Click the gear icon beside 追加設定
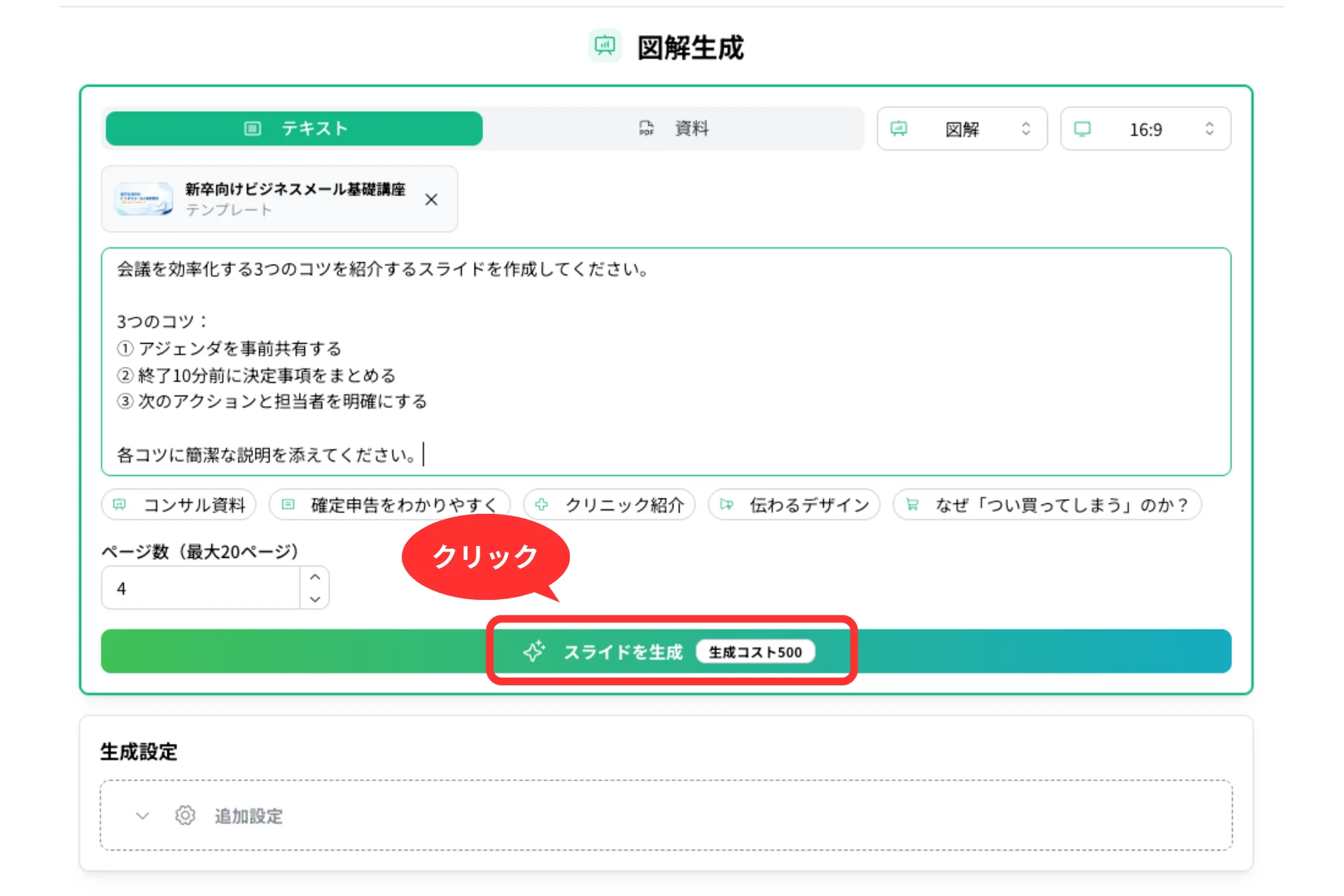 pos(185,815)
